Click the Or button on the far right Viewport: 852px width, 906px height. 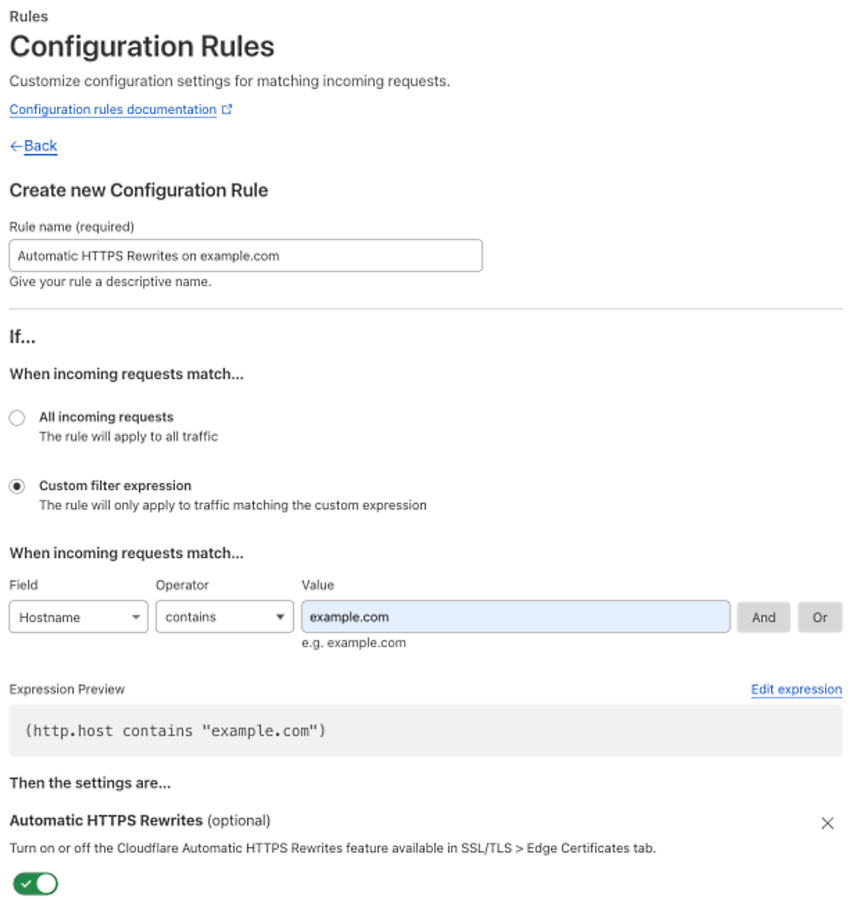[x=820, y=617]
